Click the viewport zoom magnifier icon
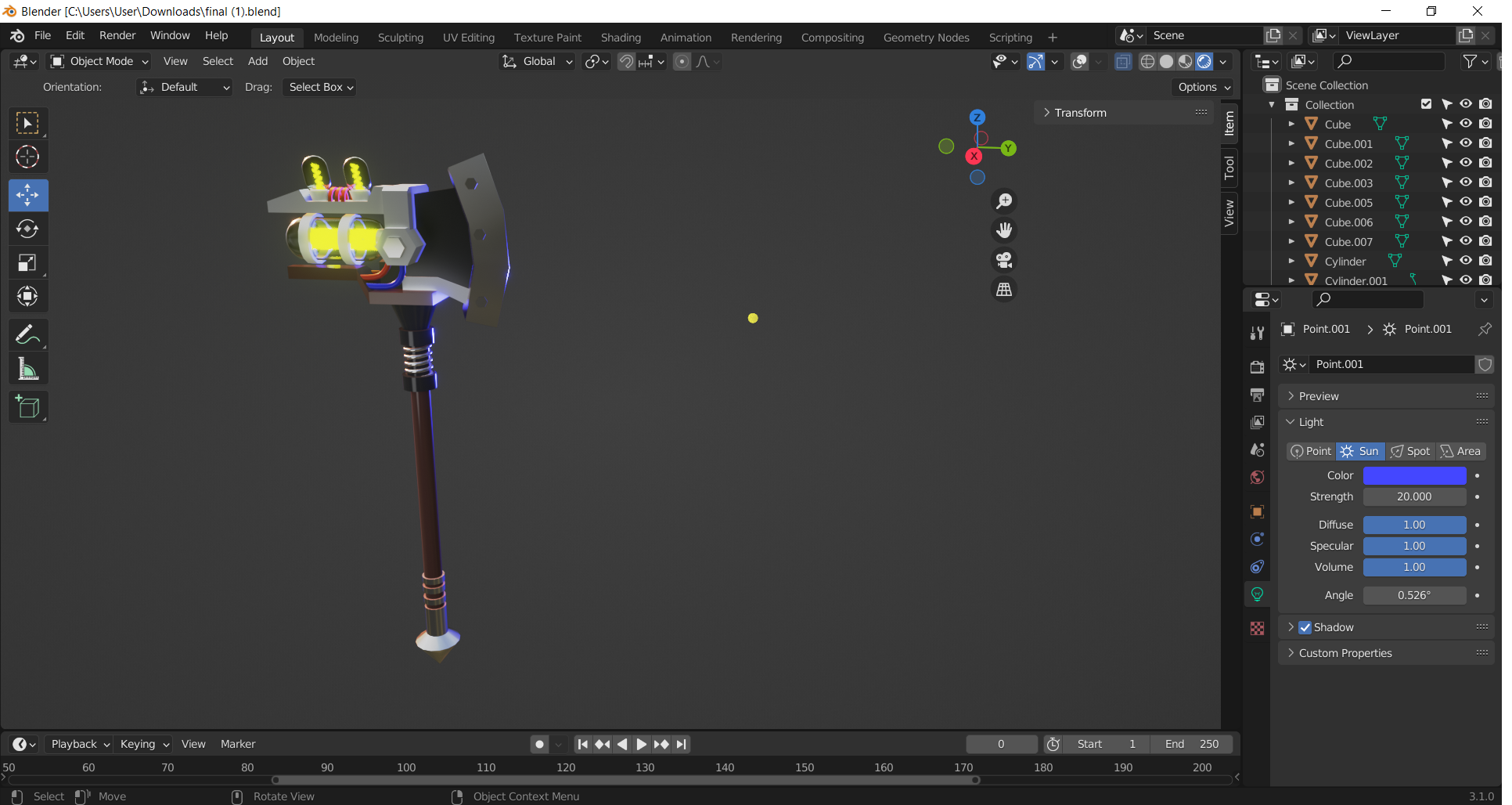This screenshot has height=805, width=1512. [x=1004, y=201]
